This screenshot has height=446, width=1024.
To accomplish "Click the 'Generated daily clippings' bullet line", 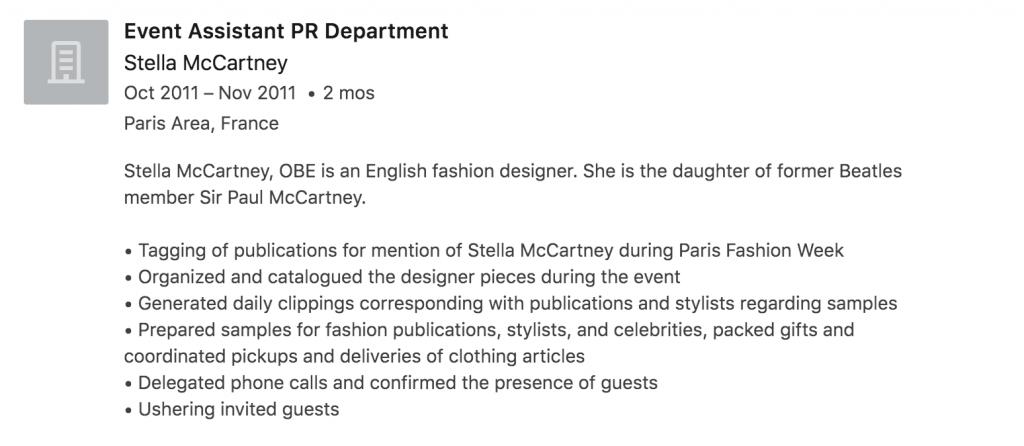I will tap(511, 303).
